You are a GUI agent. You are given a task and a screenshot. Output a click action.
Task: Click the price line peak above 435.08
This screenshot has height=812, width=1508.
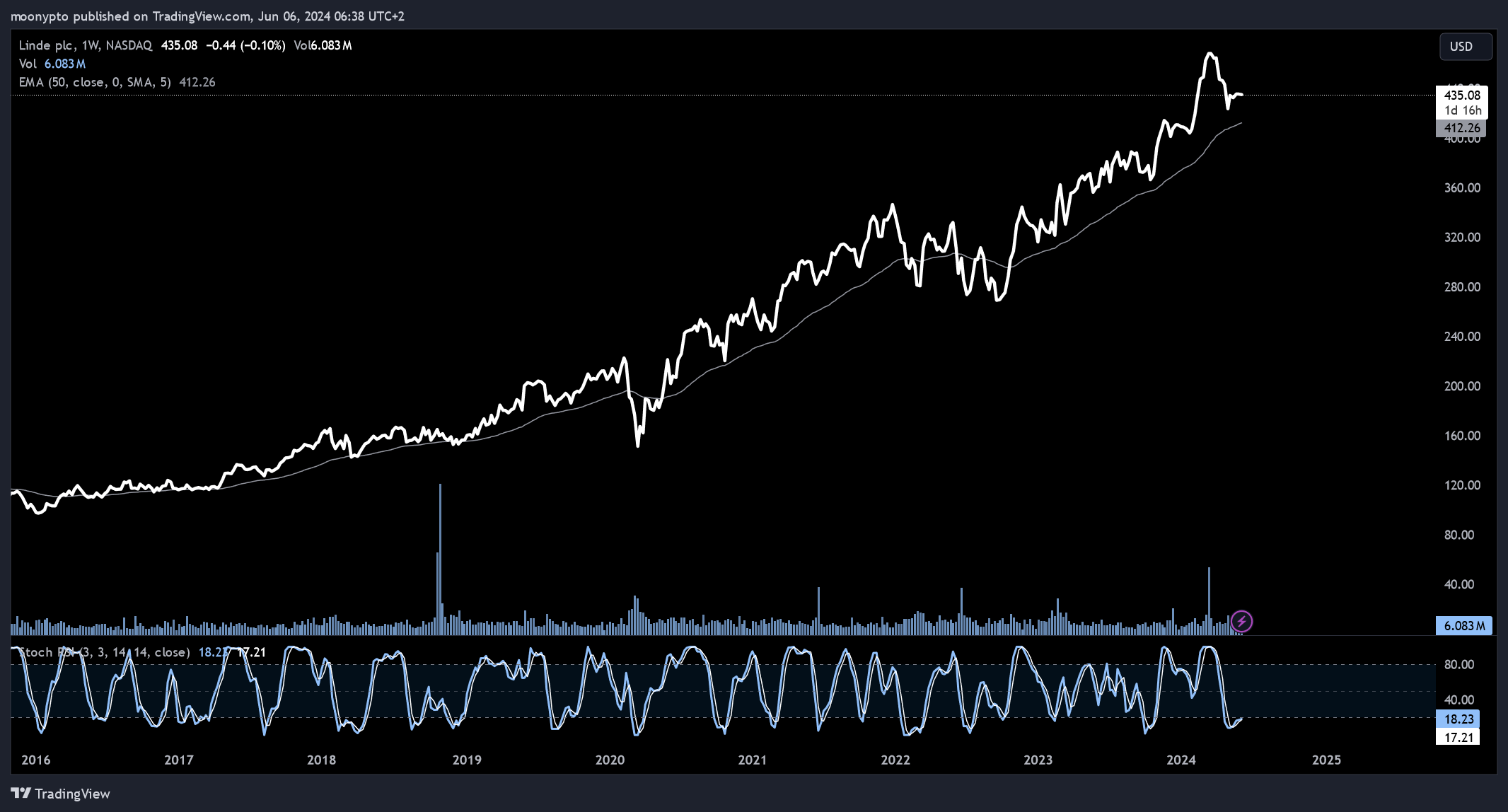[x=1211, y=54]
